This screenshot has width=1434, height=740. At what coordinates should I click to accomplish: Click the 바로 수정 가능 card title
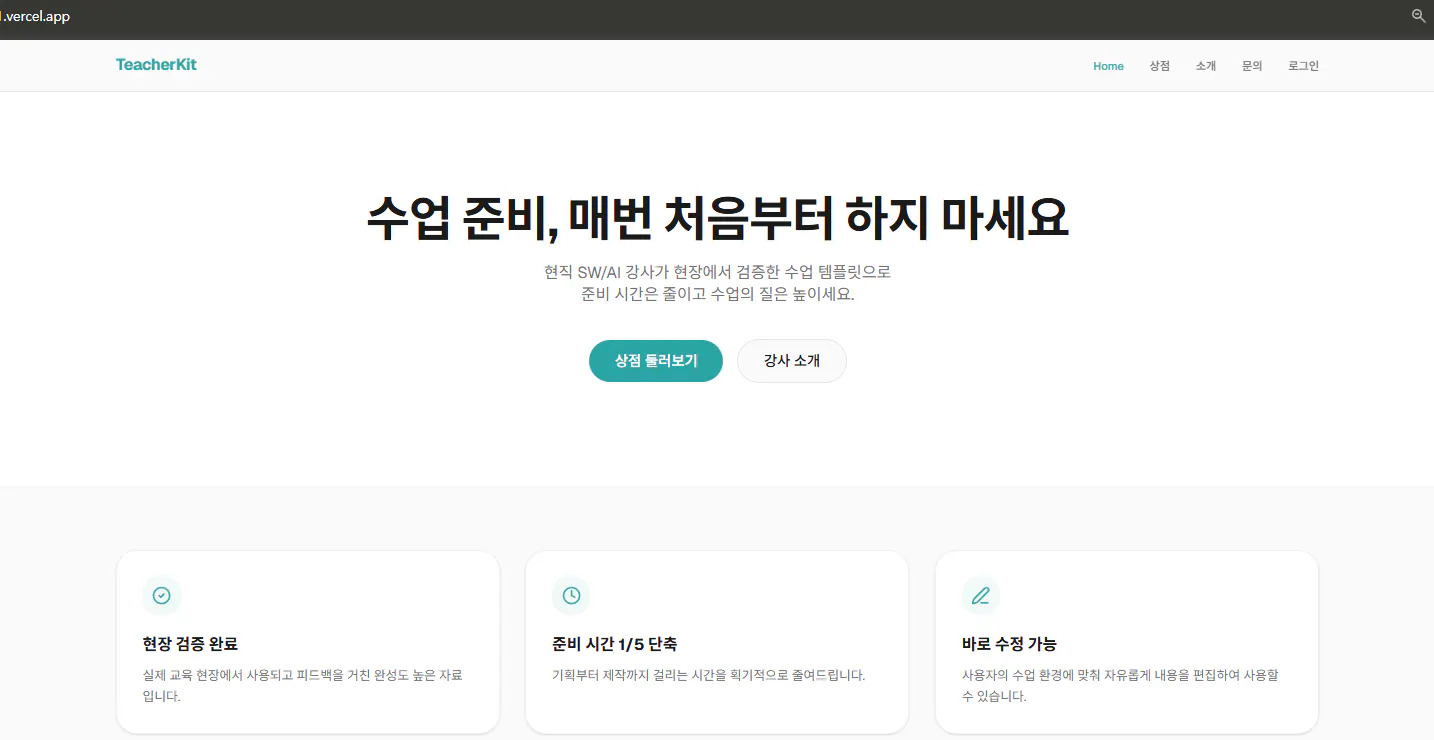tap(1009, 644)
